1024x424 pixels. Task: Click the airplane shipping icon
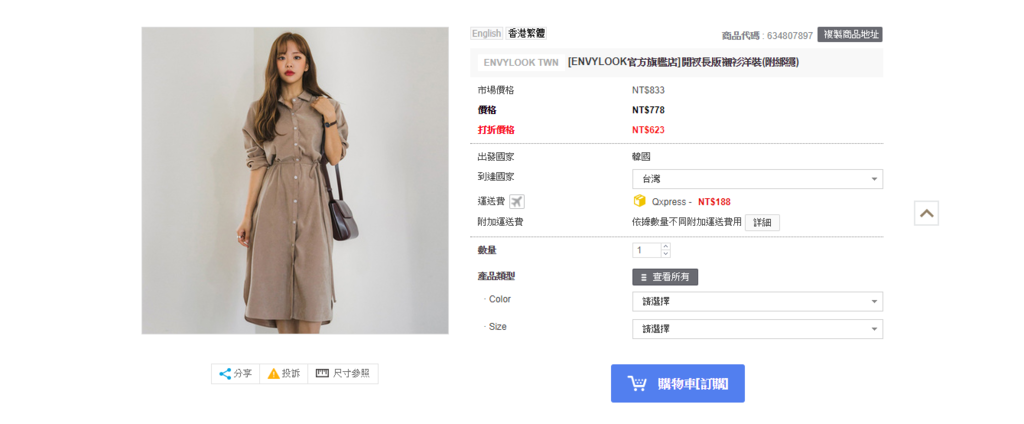tap(517, 202)
